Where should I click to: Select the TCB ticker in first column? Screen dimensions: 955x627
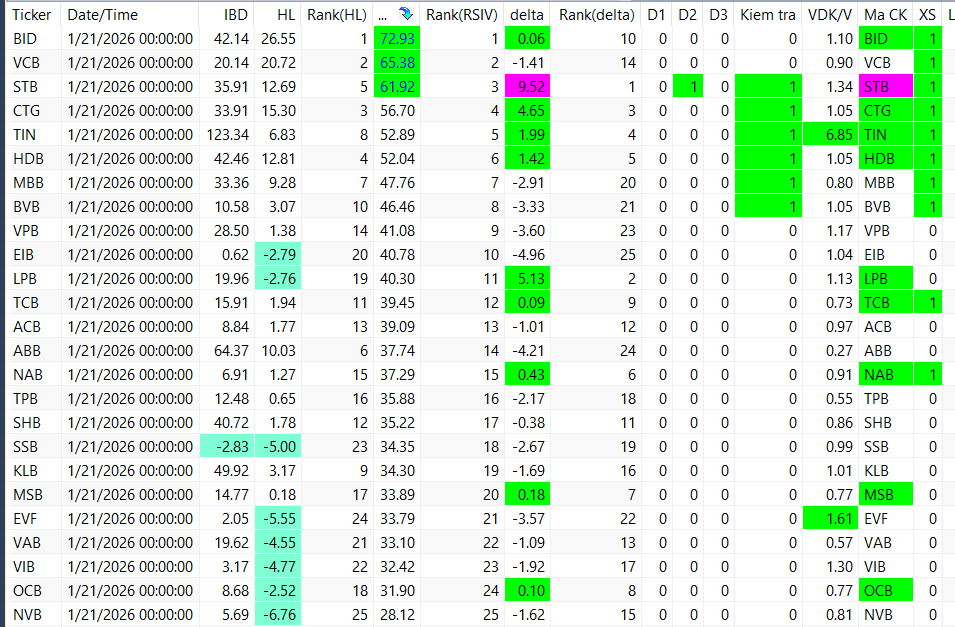point(26,303)
